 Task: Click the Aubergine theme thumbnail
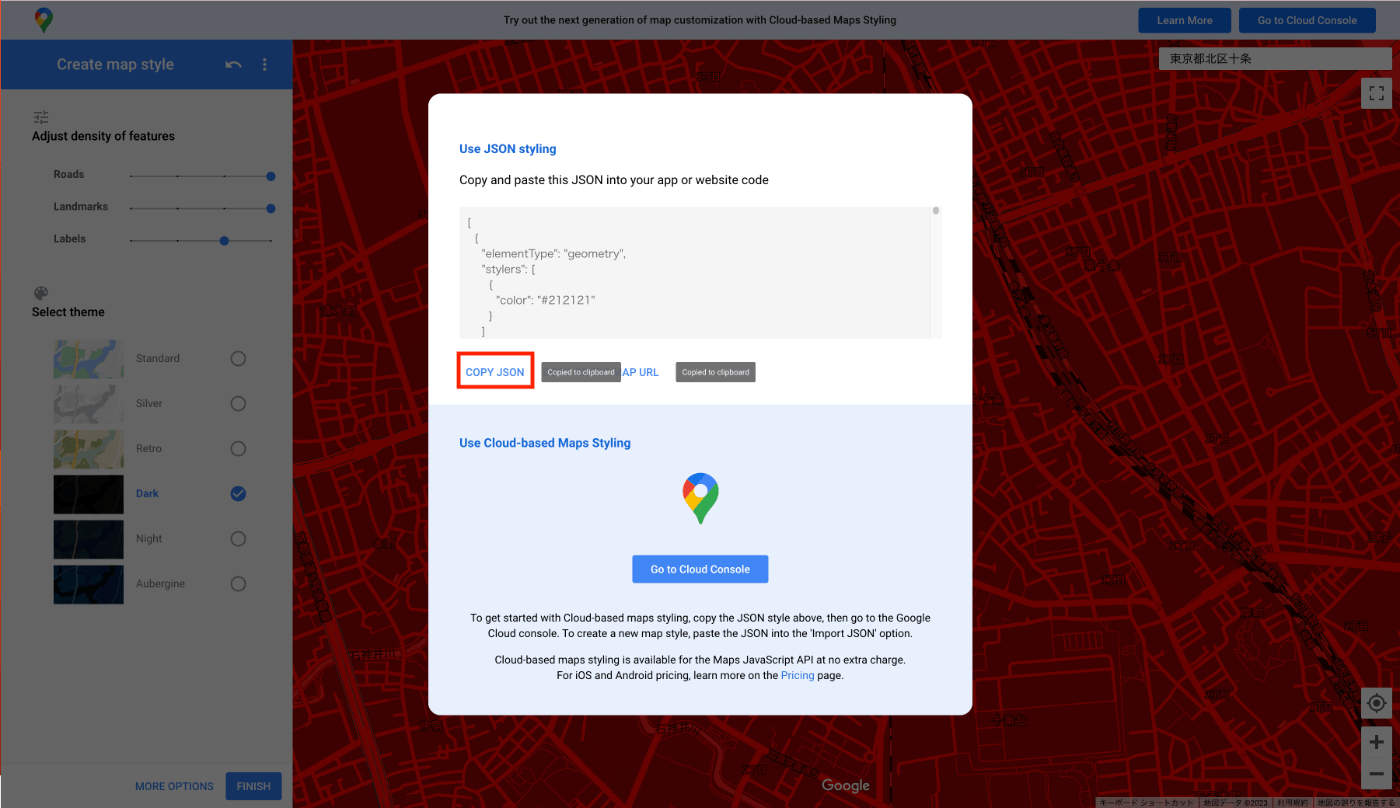89,583
